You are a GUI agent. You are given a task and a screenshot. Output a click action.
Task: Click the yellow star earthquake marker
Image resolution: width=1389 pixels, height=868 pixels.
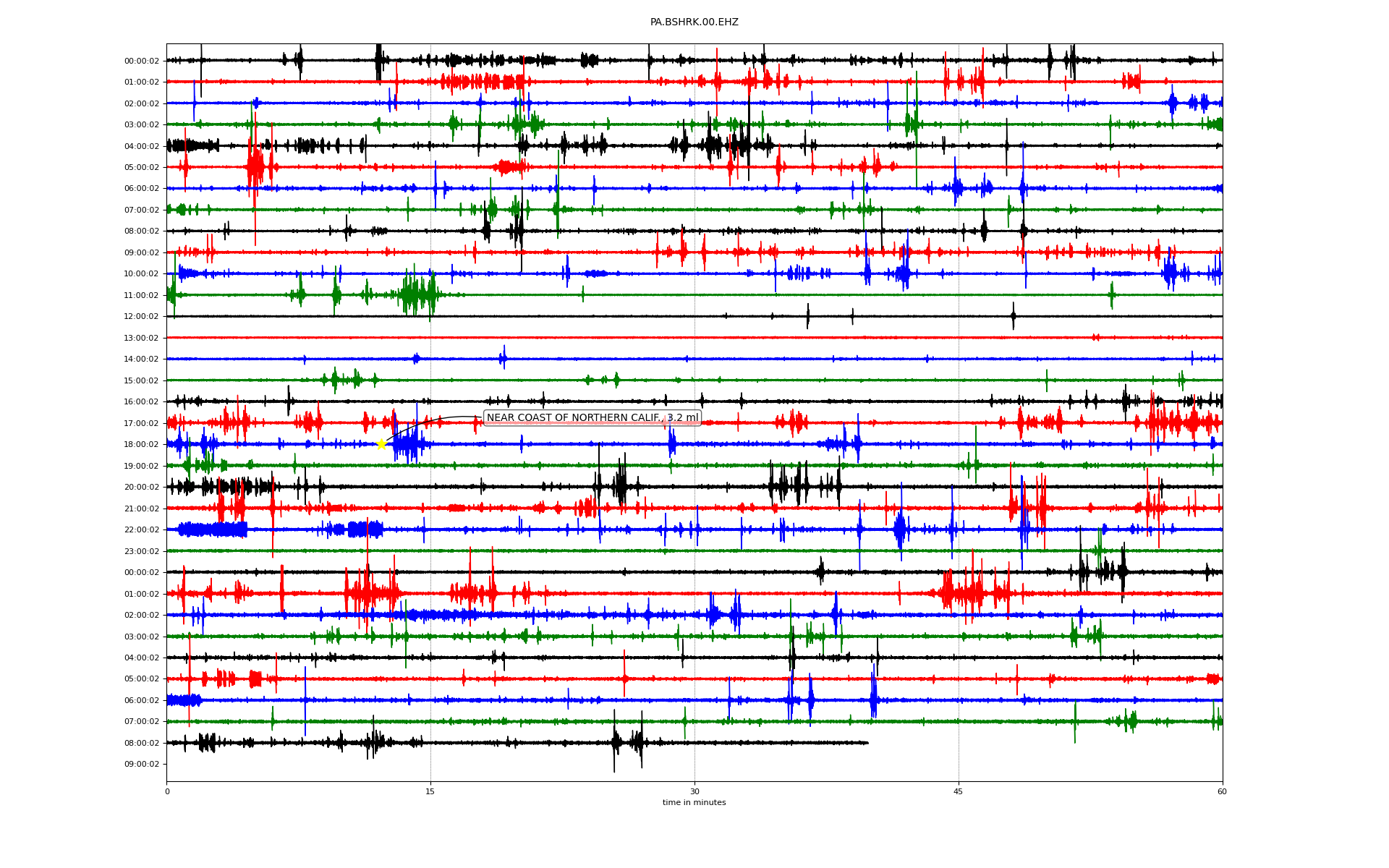coord(381,444)
